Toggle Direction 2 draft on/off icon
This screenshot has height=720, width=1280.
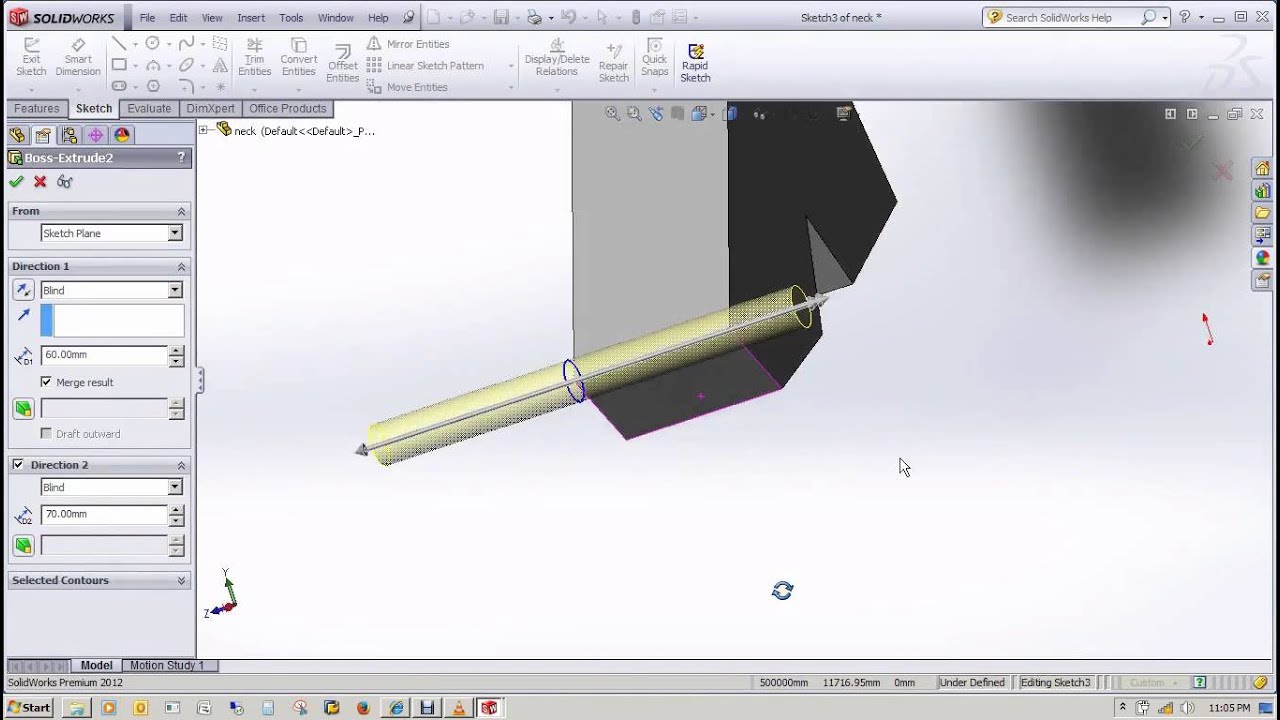(x=23, y=545)
